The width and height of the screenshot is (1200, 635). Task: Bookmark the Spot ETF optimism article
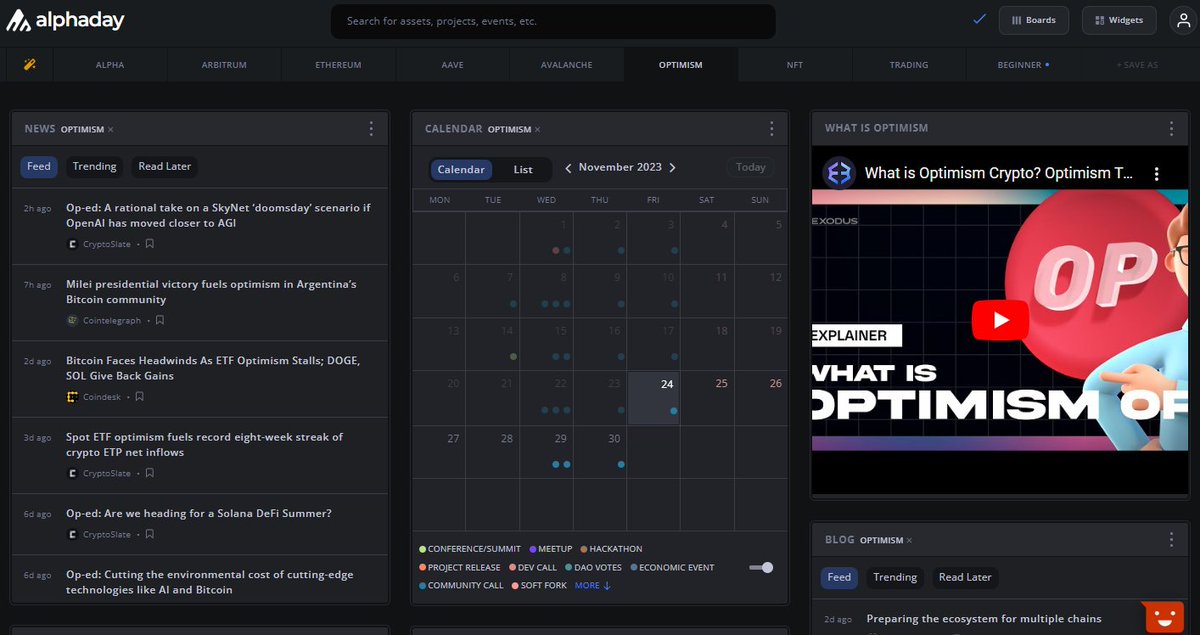[x=150, y=473]
